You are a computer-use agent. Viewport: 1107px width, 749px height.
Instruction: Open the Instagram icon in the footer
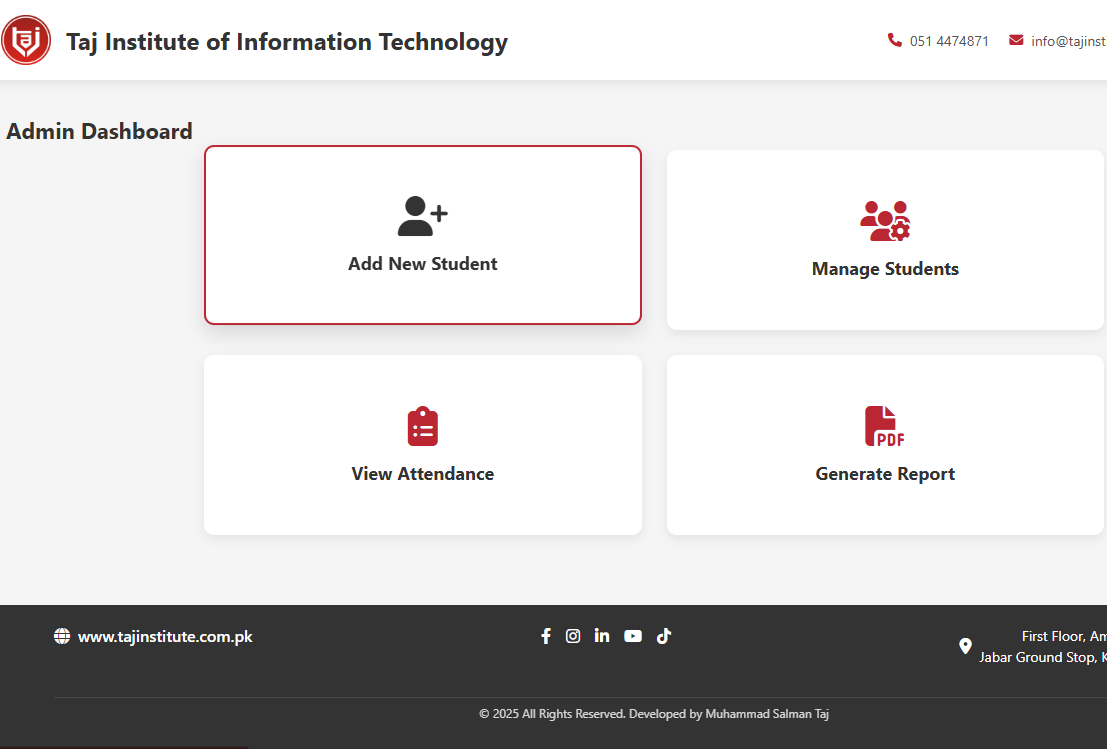coord(573,636)
